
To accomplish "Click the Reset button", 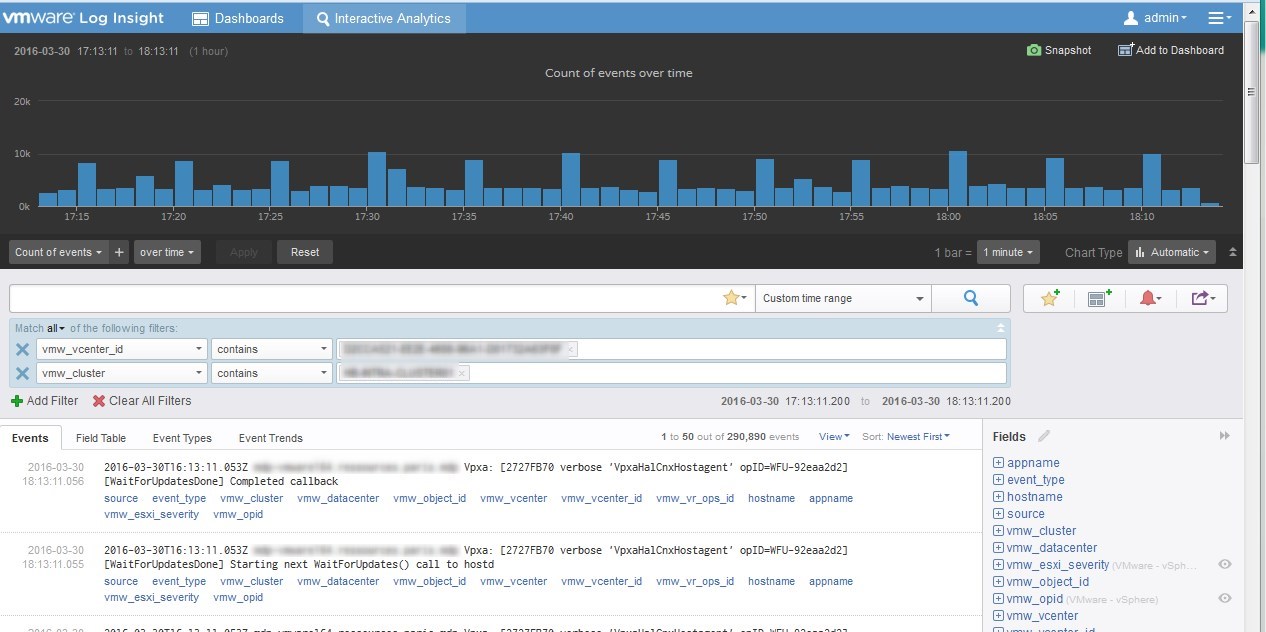I will pos(305,252).
